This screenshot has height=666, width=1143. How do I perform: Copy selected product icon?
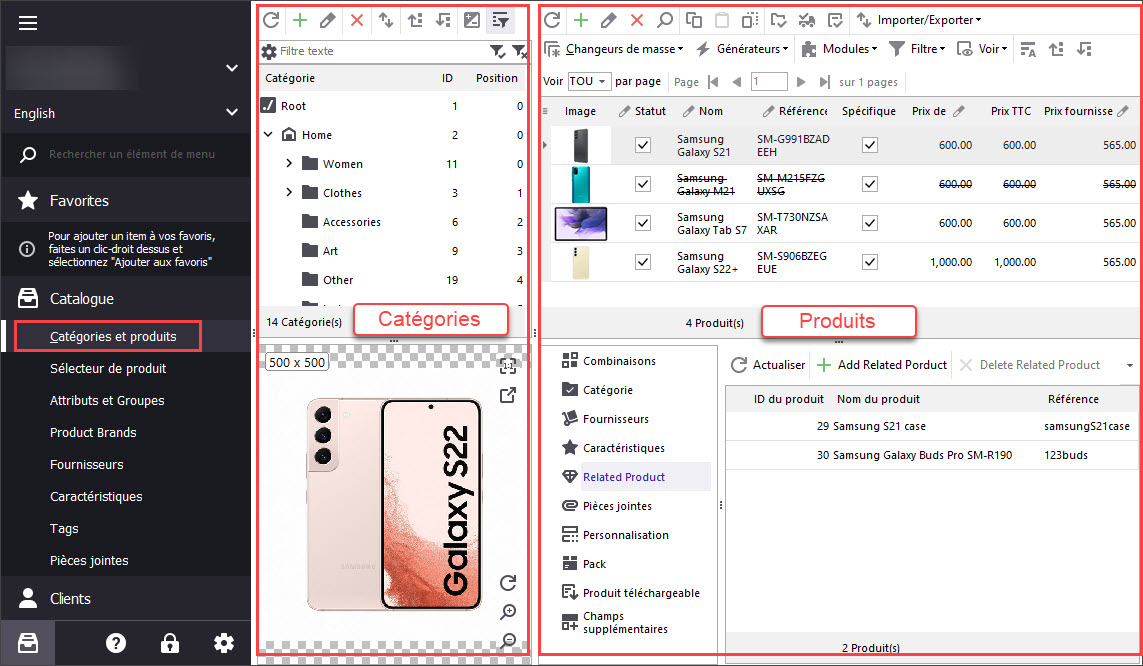[x=693, y=20]
